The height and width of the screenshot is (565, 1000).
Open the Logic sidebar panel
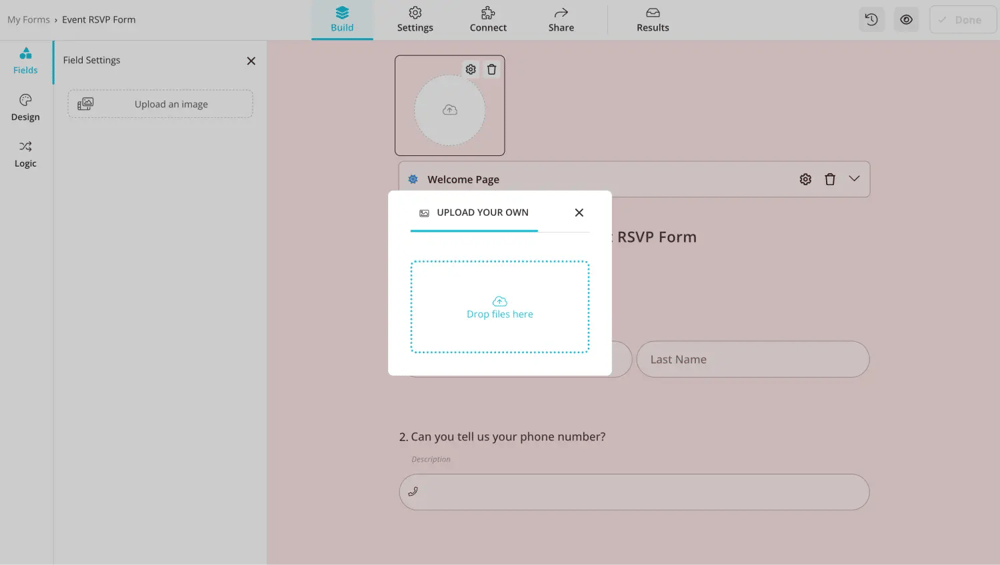coord(25,154)
